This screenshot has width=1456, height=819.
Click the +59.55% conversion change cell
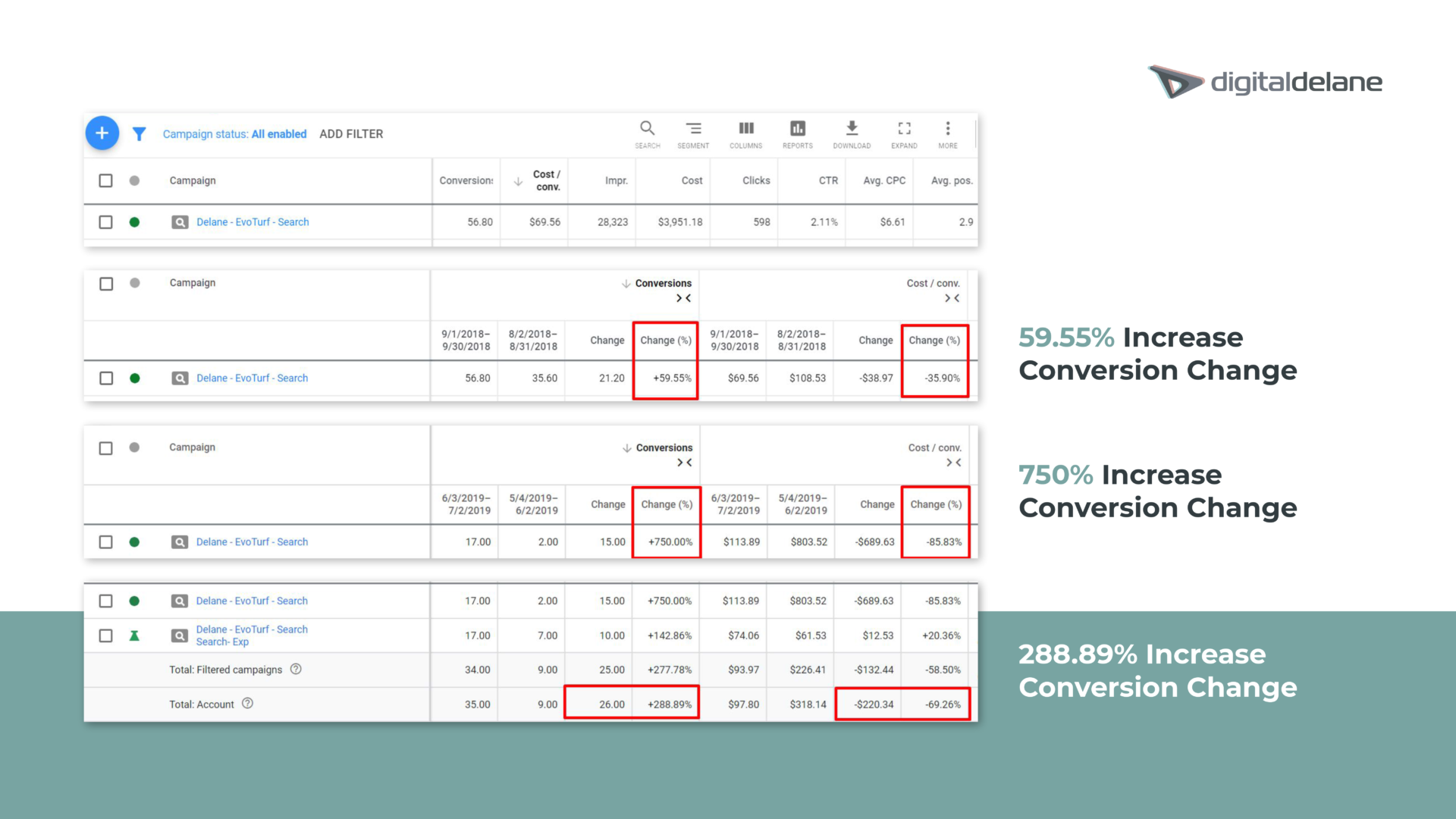(x=672, y=378)
